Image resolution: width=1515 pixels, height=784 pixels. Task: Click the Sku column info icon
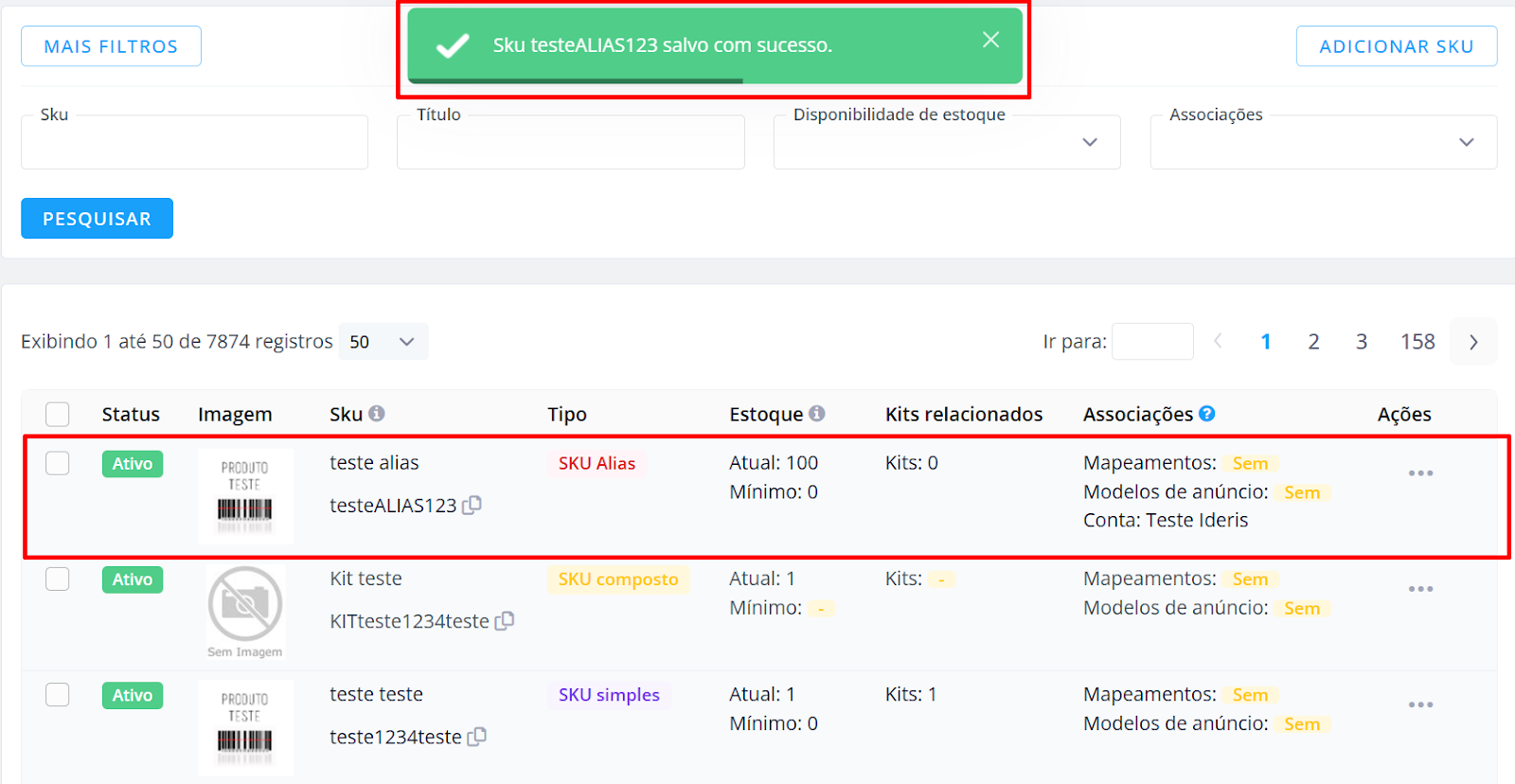[377, 414]
